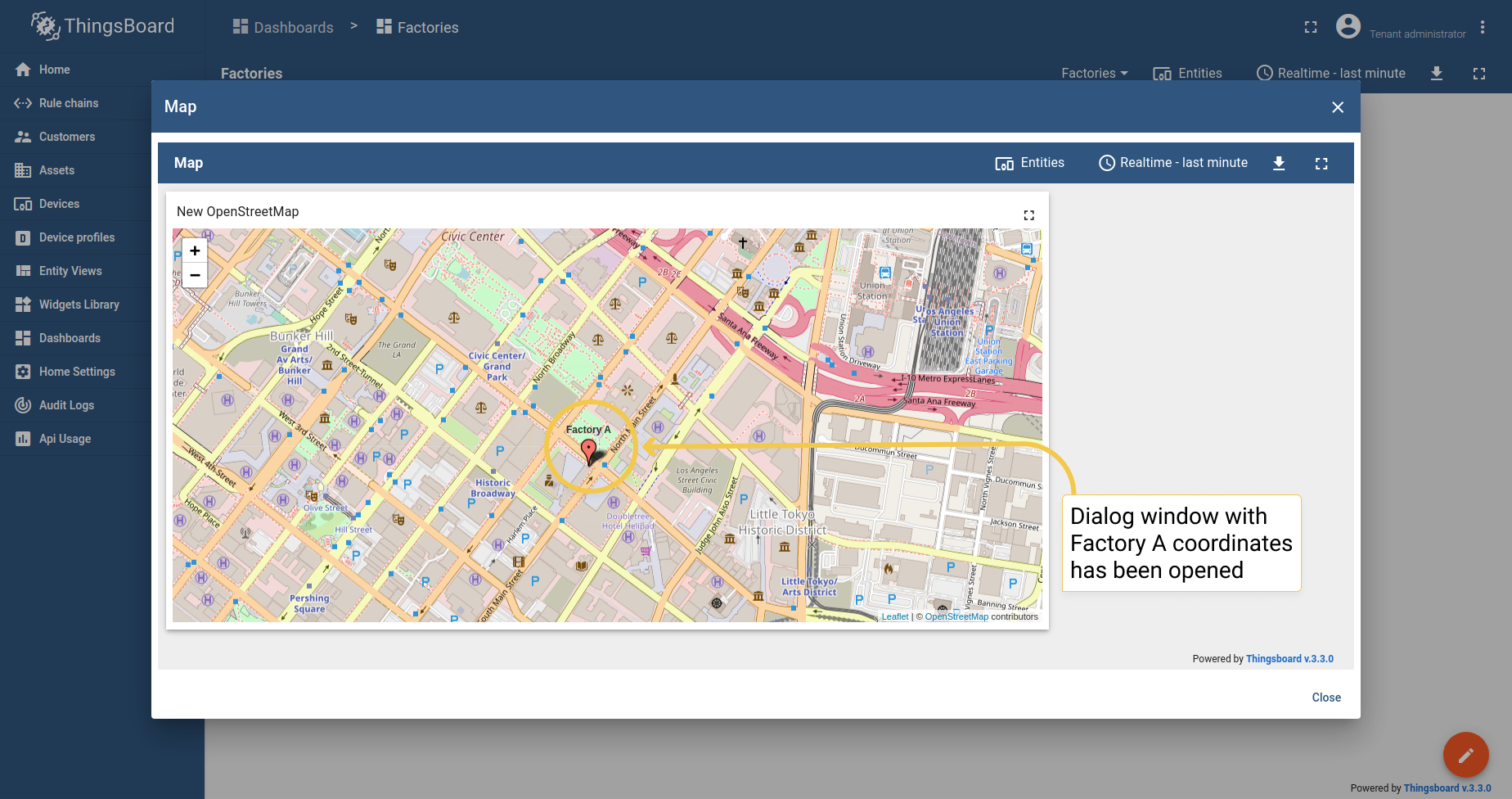Enlarge the New OpenStreetMap widget
Viewport: 1512px width, 799px height.
pyautogui.click(x=1029, y=215)
